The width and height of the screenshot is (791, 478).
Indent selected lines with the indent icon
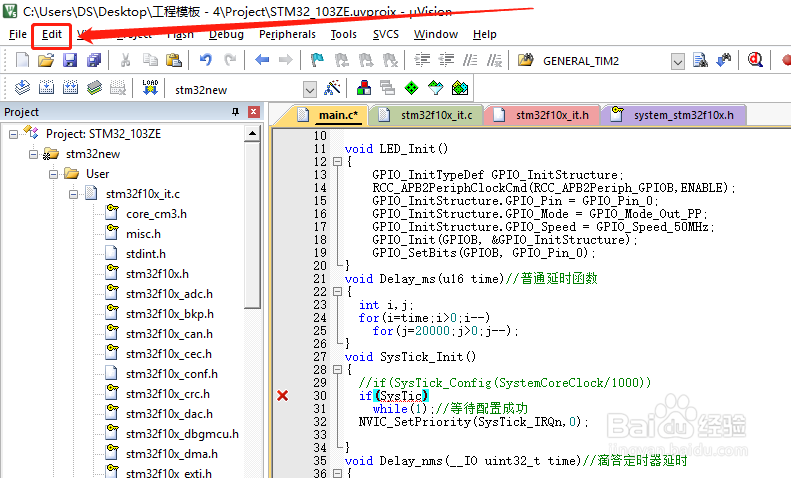[422, 60]
